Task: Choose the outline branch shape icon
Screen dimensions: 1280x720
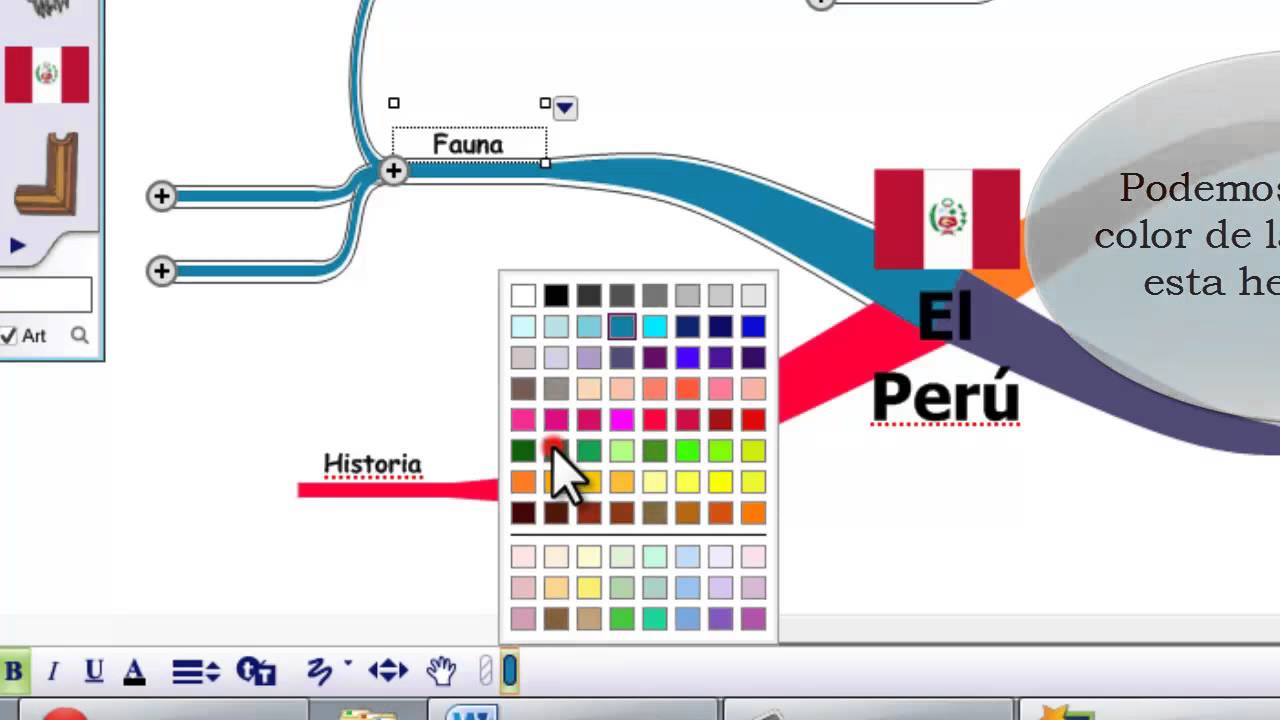Action: point(486,671)
